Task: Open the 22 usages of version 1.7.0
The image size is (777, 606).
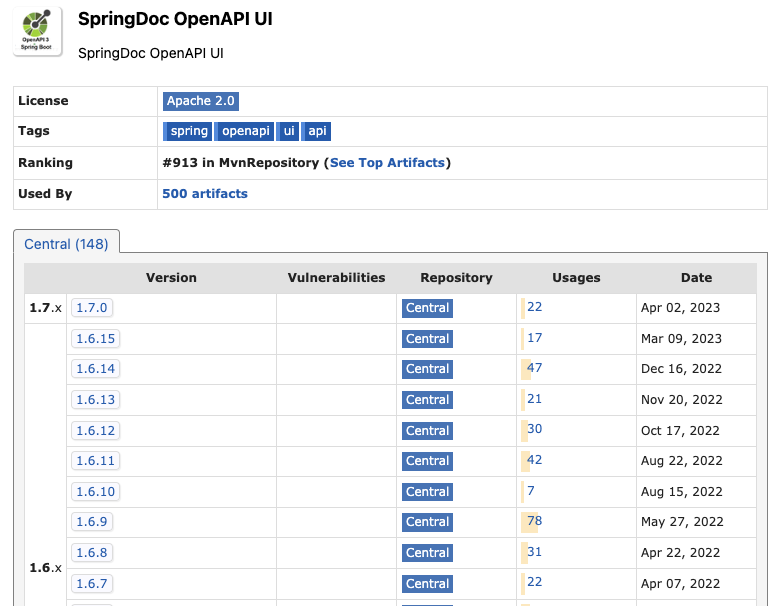Action: [x=534, y=307]
